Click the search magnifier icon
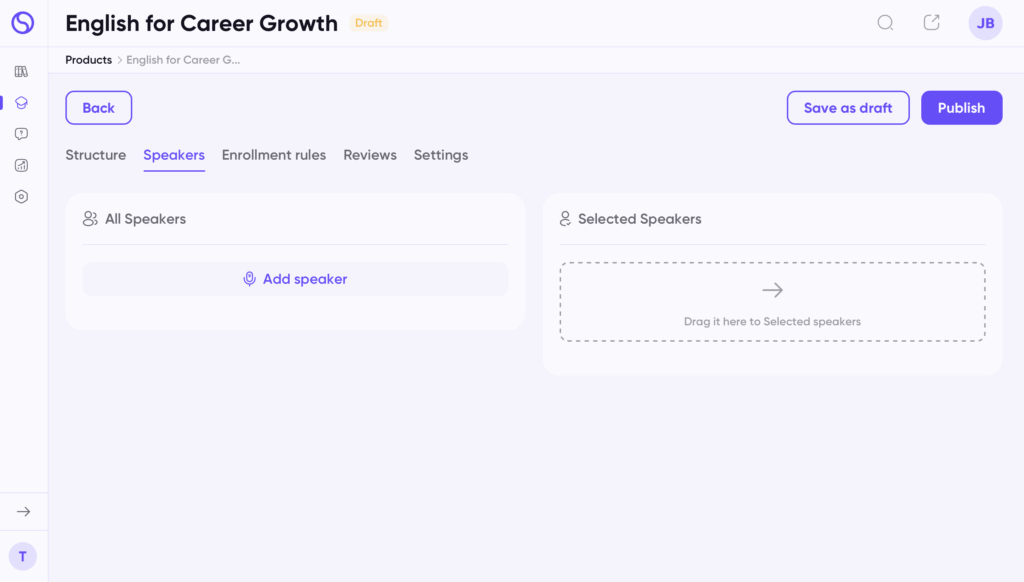 point(886,23)
